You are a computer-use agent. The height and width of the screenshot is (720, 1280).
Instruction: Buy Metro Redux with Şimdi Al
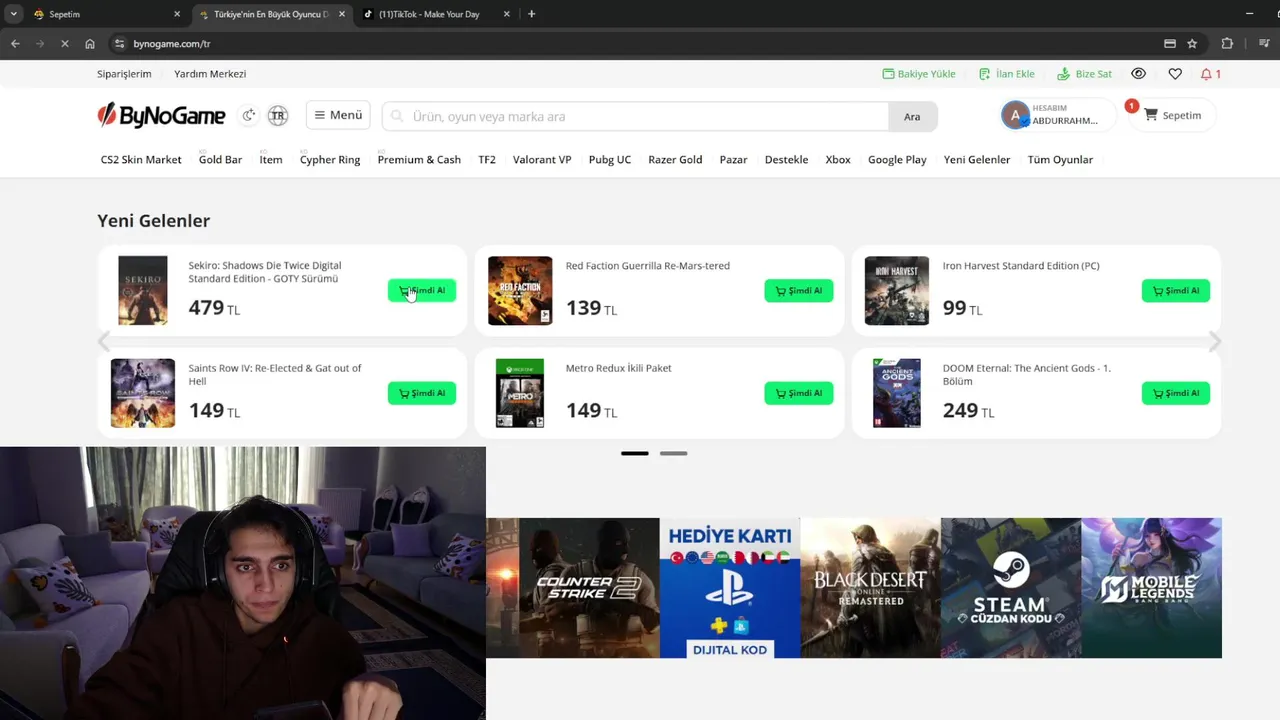pyautogui.click(x=799, y=393)
